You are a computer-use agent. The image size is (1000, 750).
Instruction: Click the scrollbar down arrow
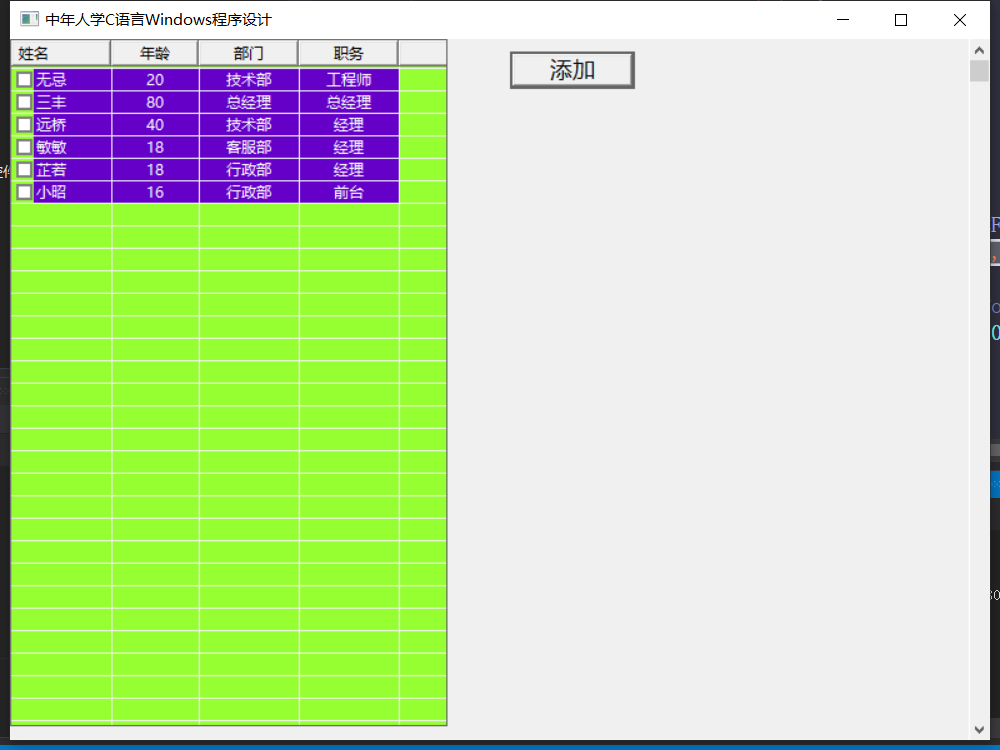tap(979, 730)
